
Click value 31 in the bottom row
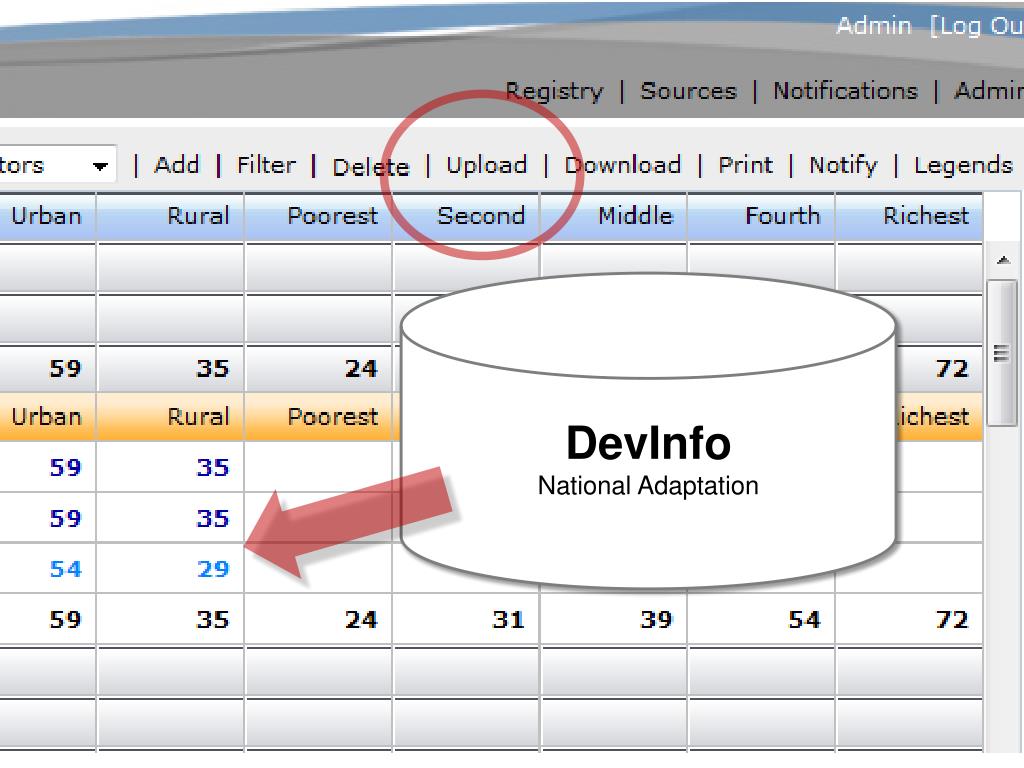point(509,620)
